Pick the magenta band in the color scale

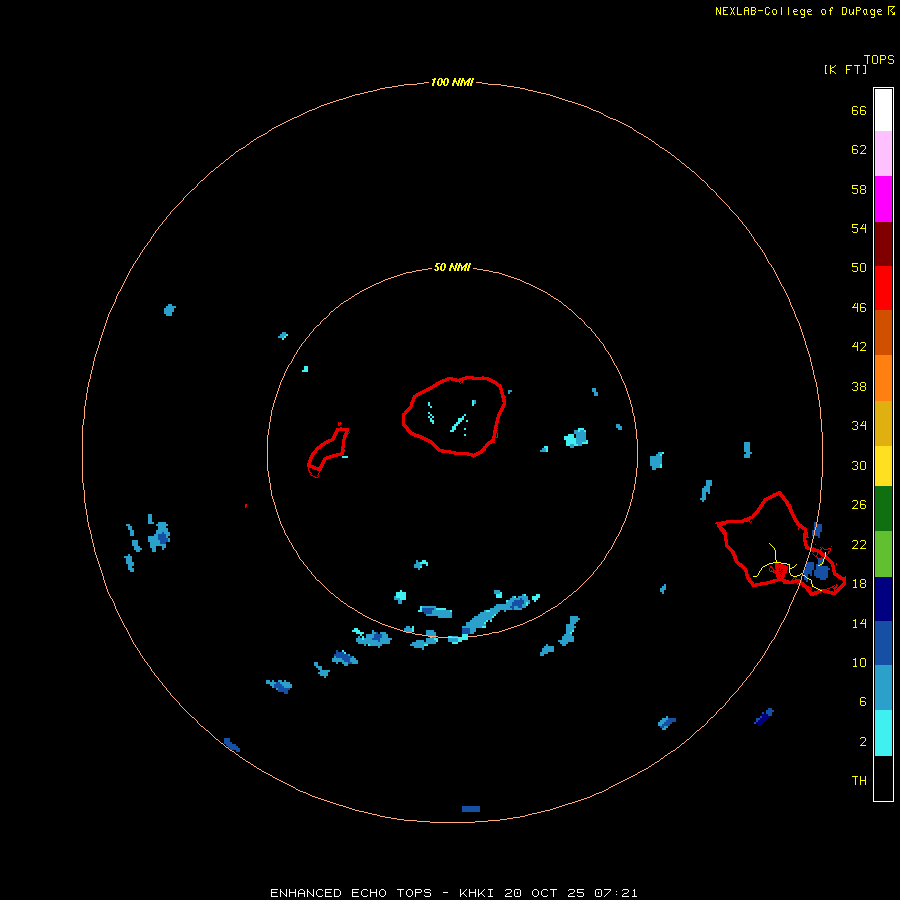pos(883,199)
